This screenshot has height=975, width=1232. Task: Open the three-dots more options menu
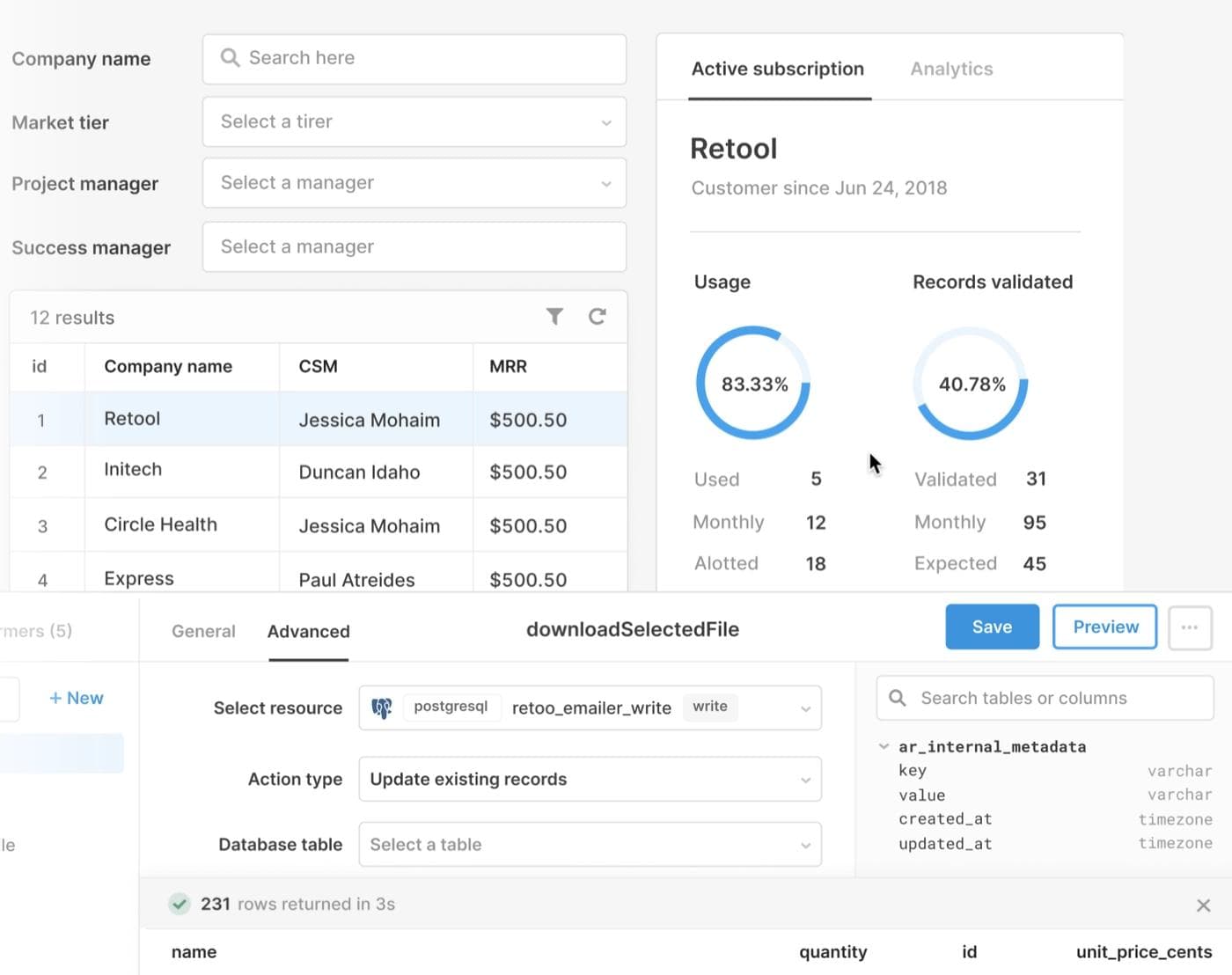coord(1190,627)
